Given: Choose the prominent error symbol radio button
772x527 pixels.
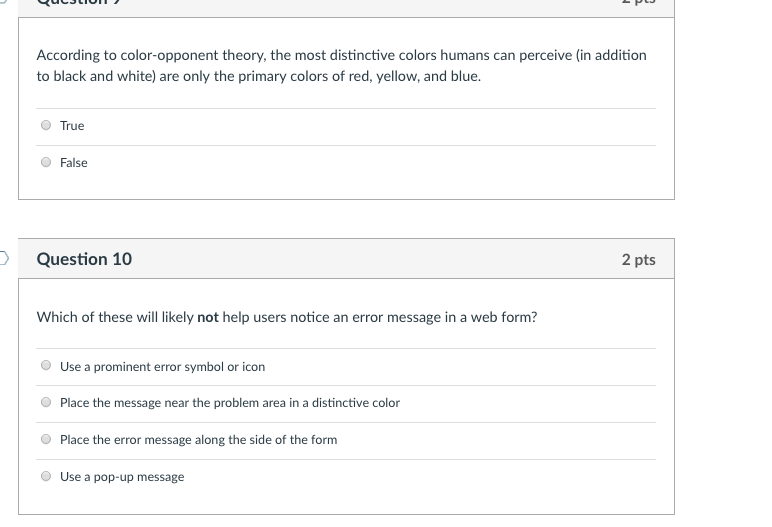Looking at the screenshot, I should [46, 365].
